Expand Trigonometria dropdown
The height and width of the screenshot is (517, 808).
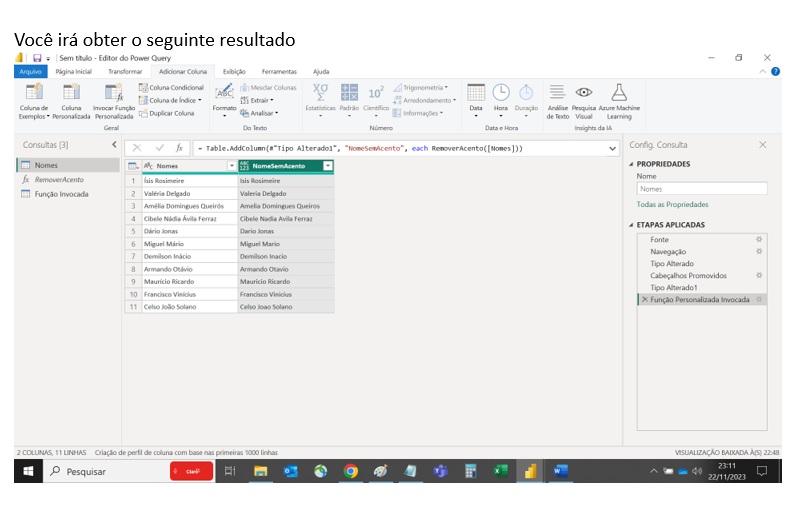tap(420, 88)
